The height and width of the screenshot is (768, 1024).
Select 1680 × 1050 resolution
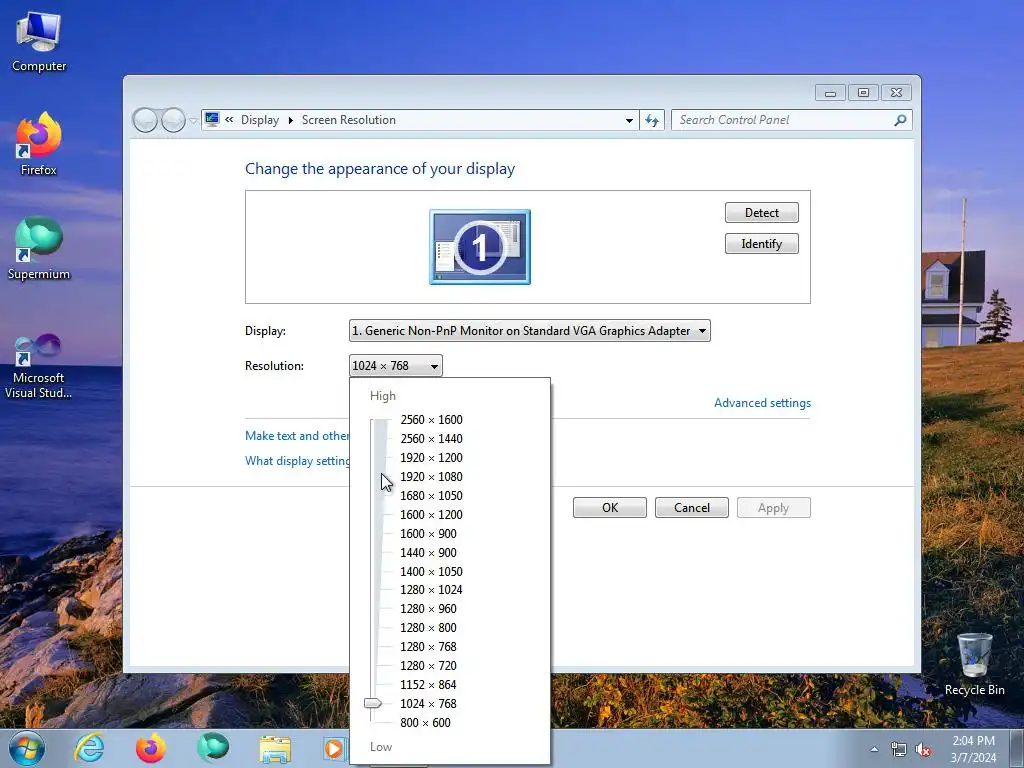pyautogui.click(x=431, y=496)
